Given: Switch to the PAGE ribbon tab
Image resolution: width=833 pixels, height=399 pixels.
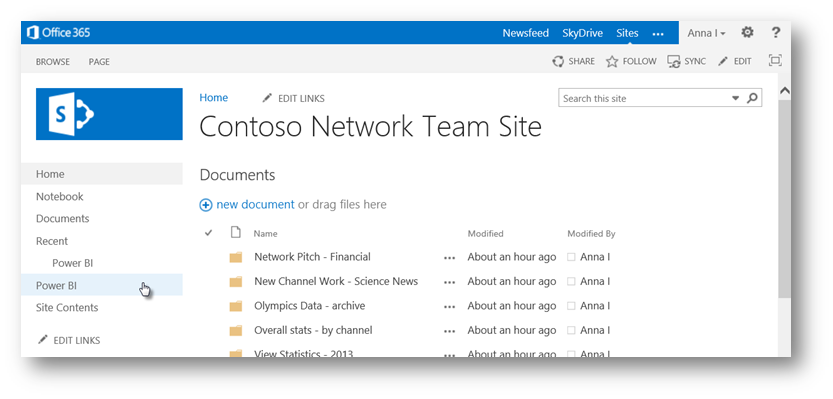Looking at the screenshot, I should point(99,62).
